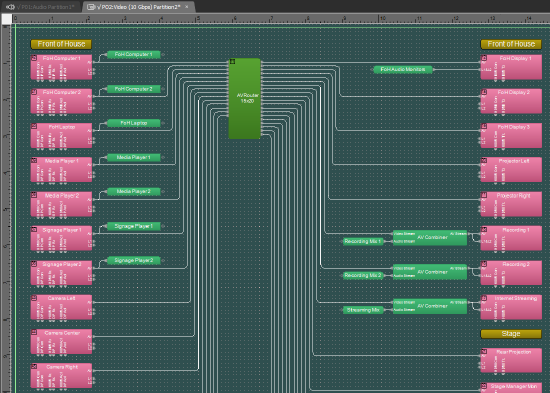Click the corner icon of Recording 2 block
Screen dimensions: 550x393
(x=484, y=264)
